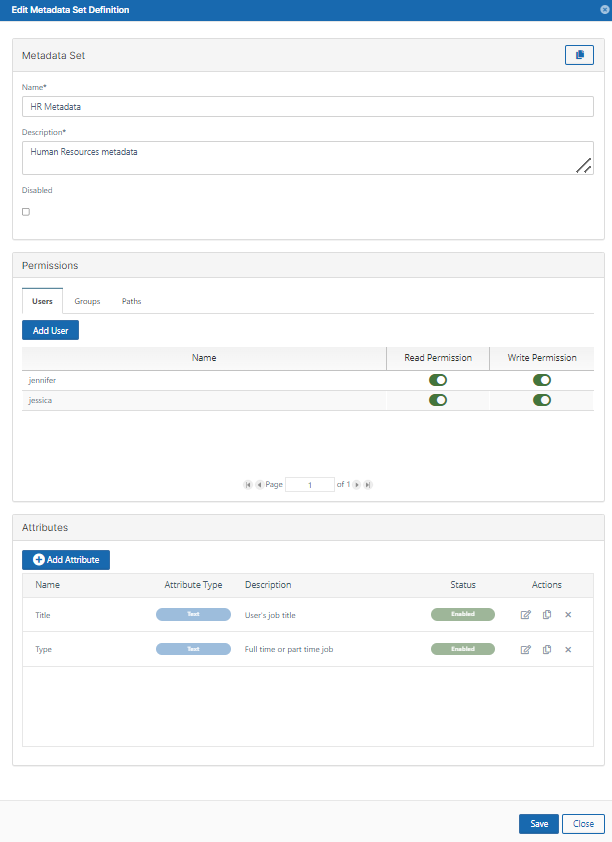This screenshot has width=612, height=842.
Task: Turn off jennifer's Write Permission
Action: (x=542, y=380)
